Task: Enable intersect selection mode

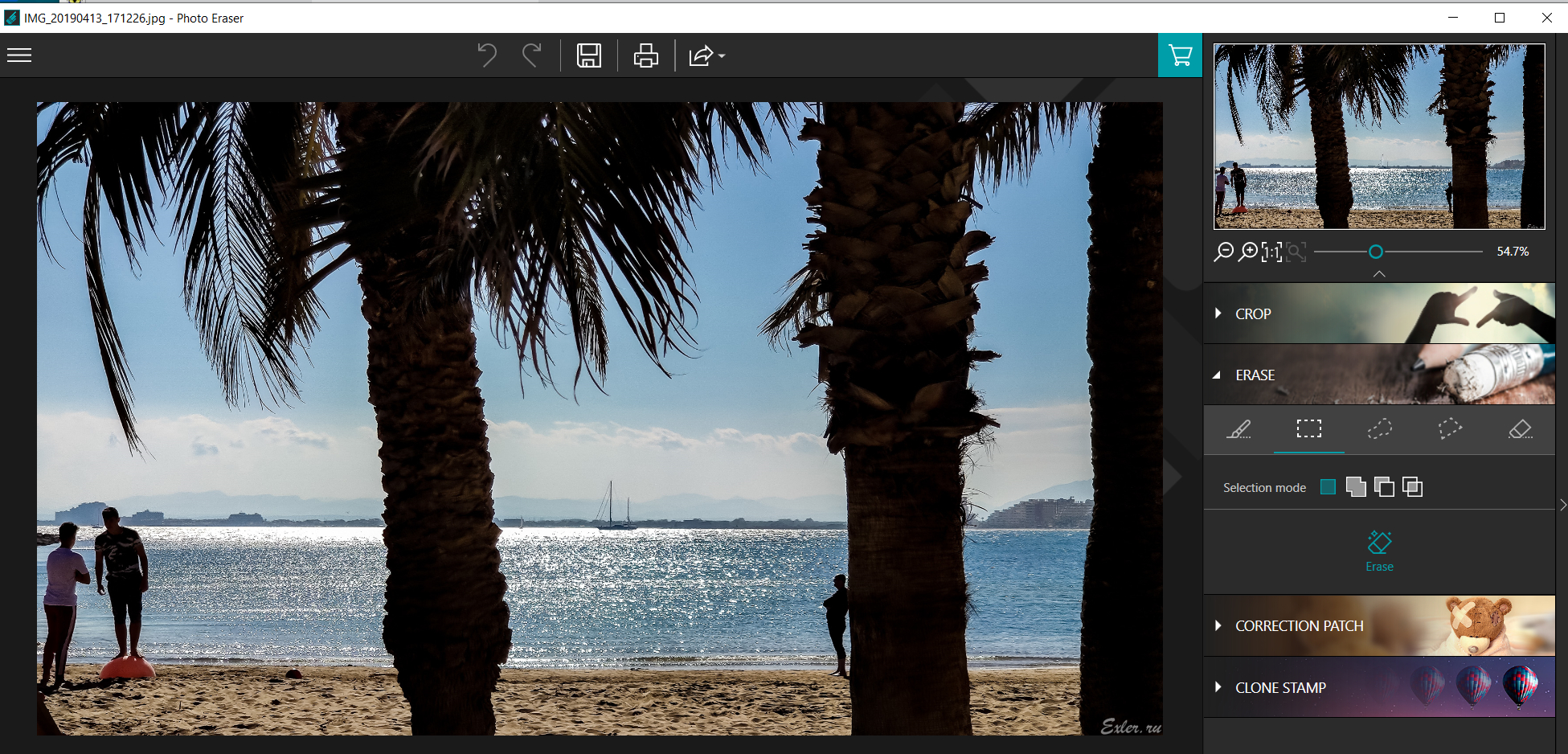Action: point(1412,487)
